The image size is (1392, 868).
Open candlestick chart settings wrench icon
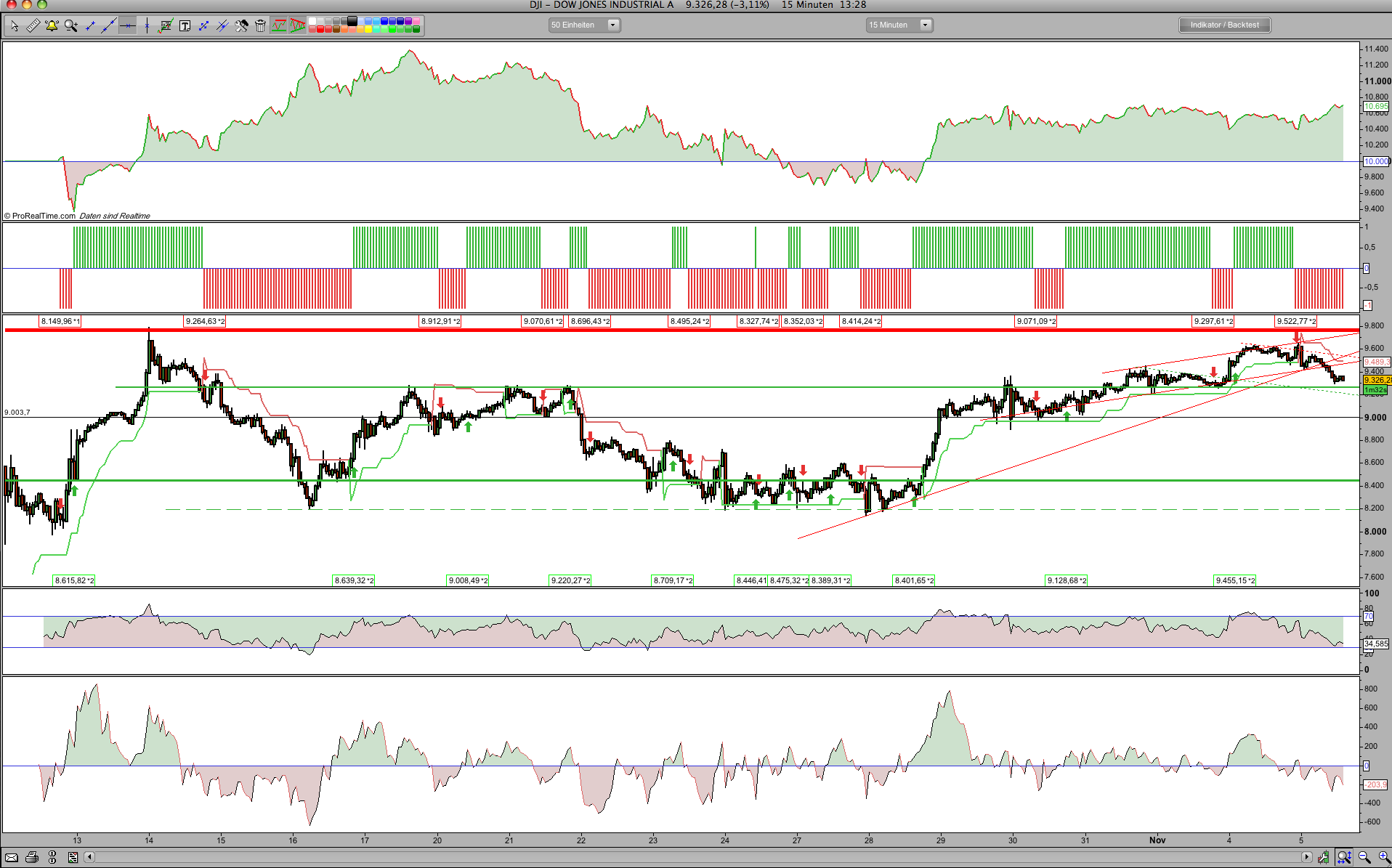point(1324,858)
